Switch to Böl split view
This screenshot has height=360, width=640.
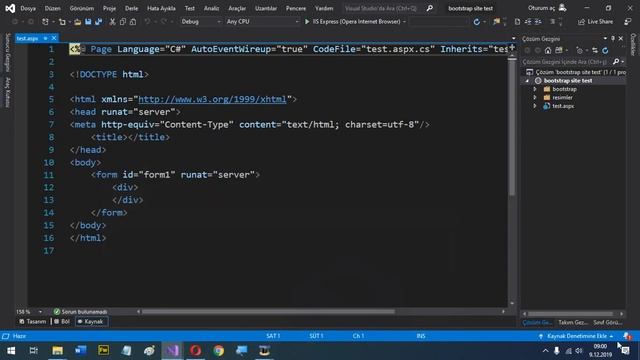click(x=62, y=322)
